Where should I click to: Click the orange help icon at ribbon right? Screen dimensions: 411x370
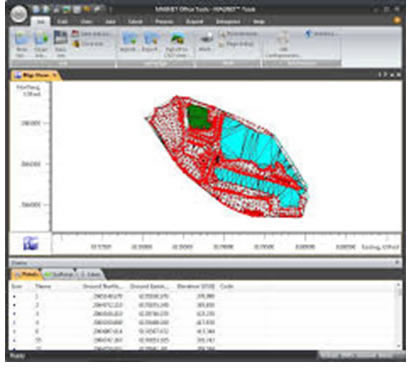click(x=396, y=20)
